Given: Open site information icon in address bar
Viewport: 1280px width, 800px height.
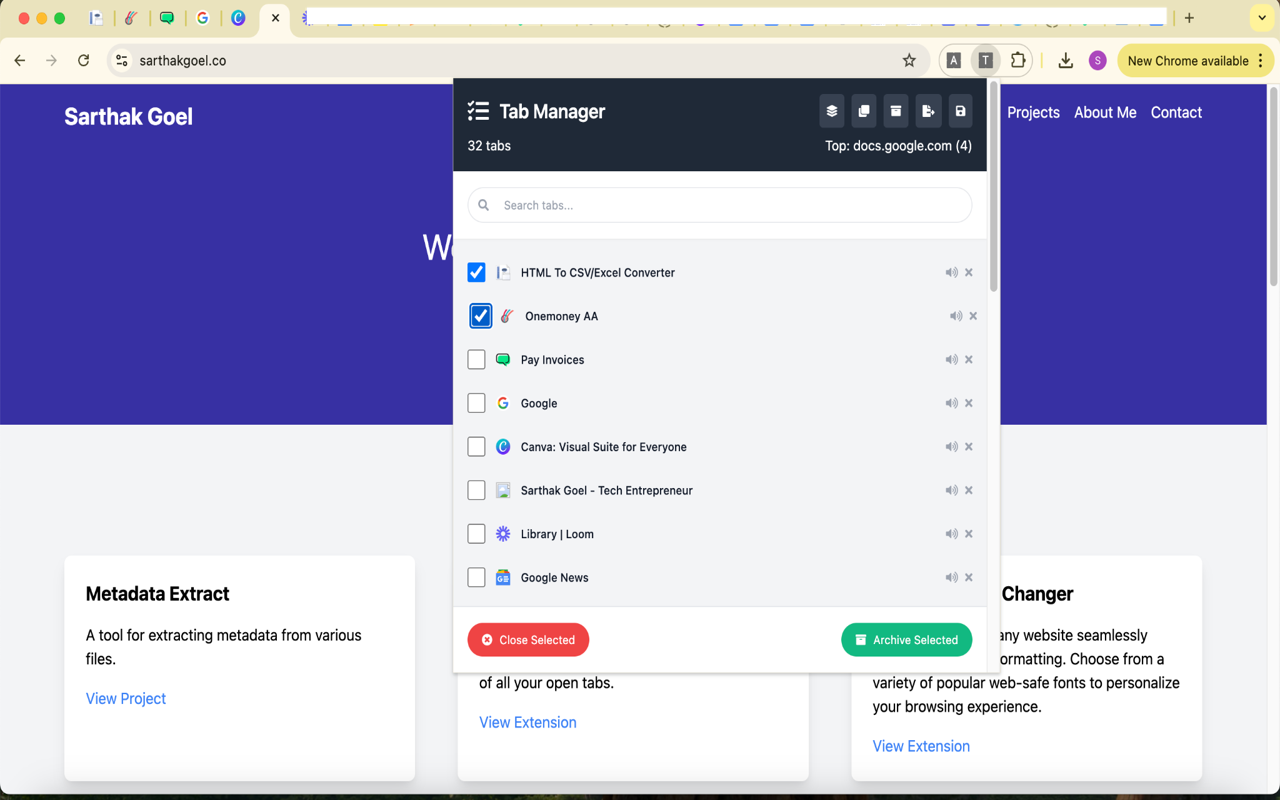Looking at the screenshot, I should (122, 61).
